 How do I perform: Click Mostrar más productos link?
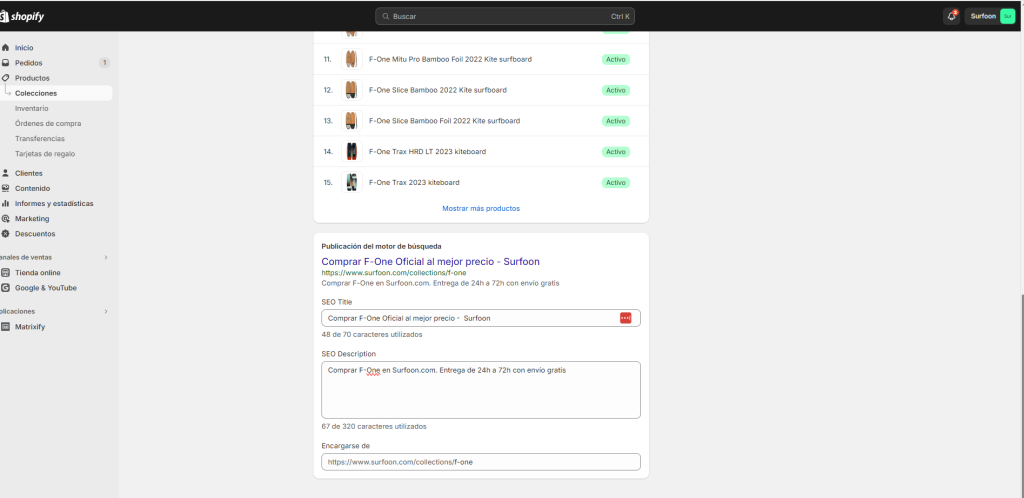481,208
